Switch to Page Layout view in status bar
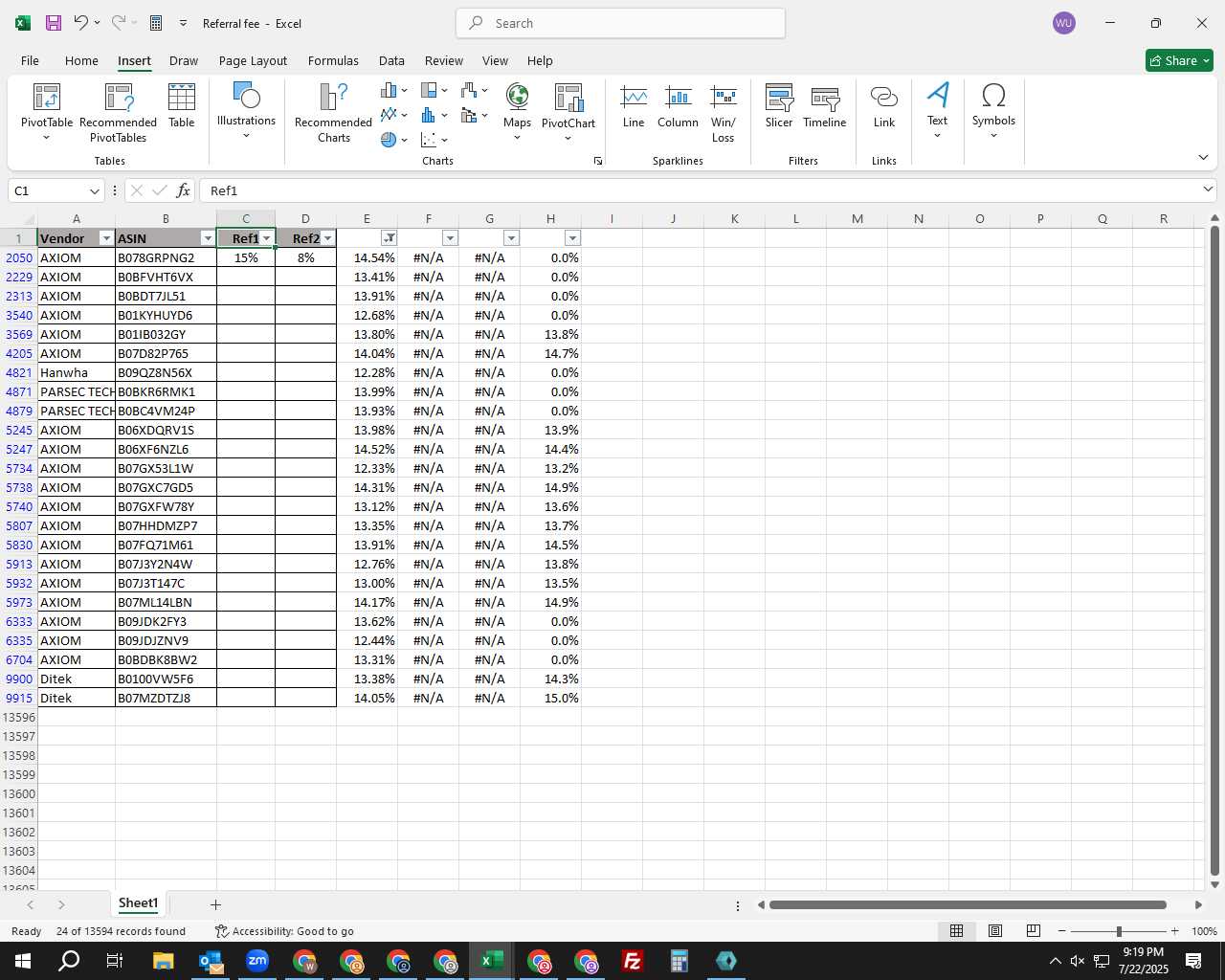 pyautogui.click(x=995, y=931)
